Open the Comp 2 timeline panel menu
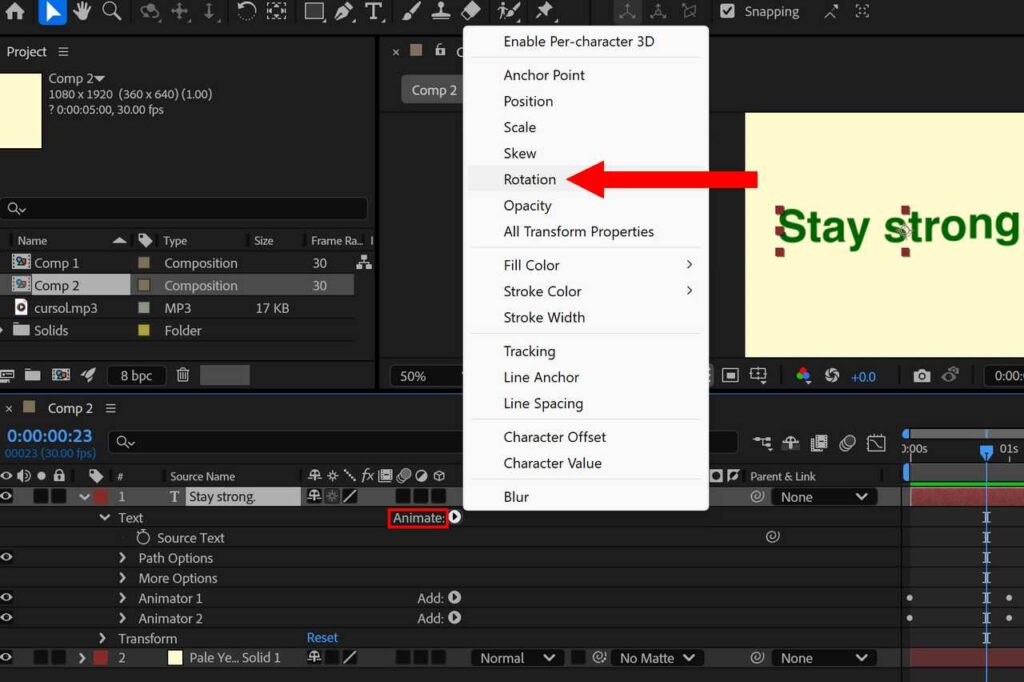This screenshot has height=682, width=1024. [111, 408]
